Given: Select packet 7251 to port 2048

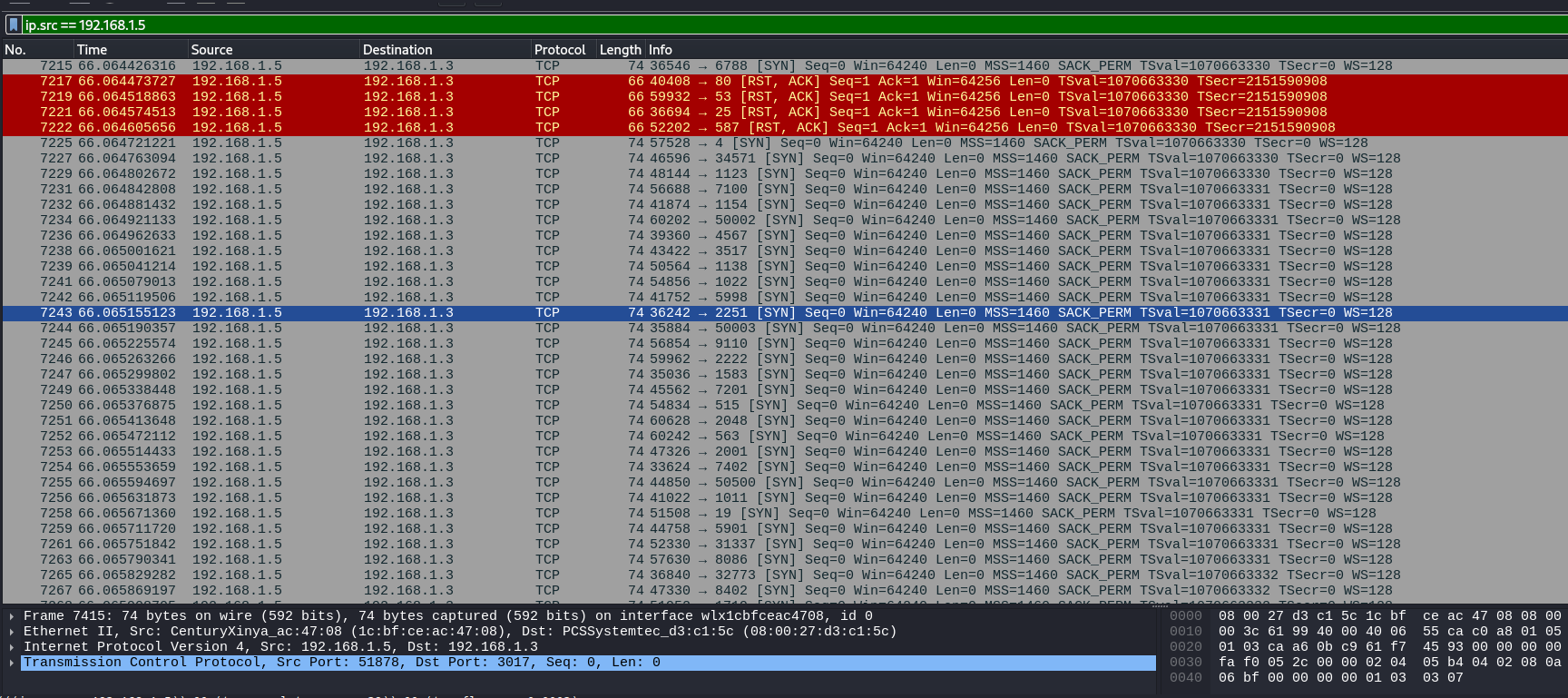Looking at the screenshot, I should click(x=785, y=421).
